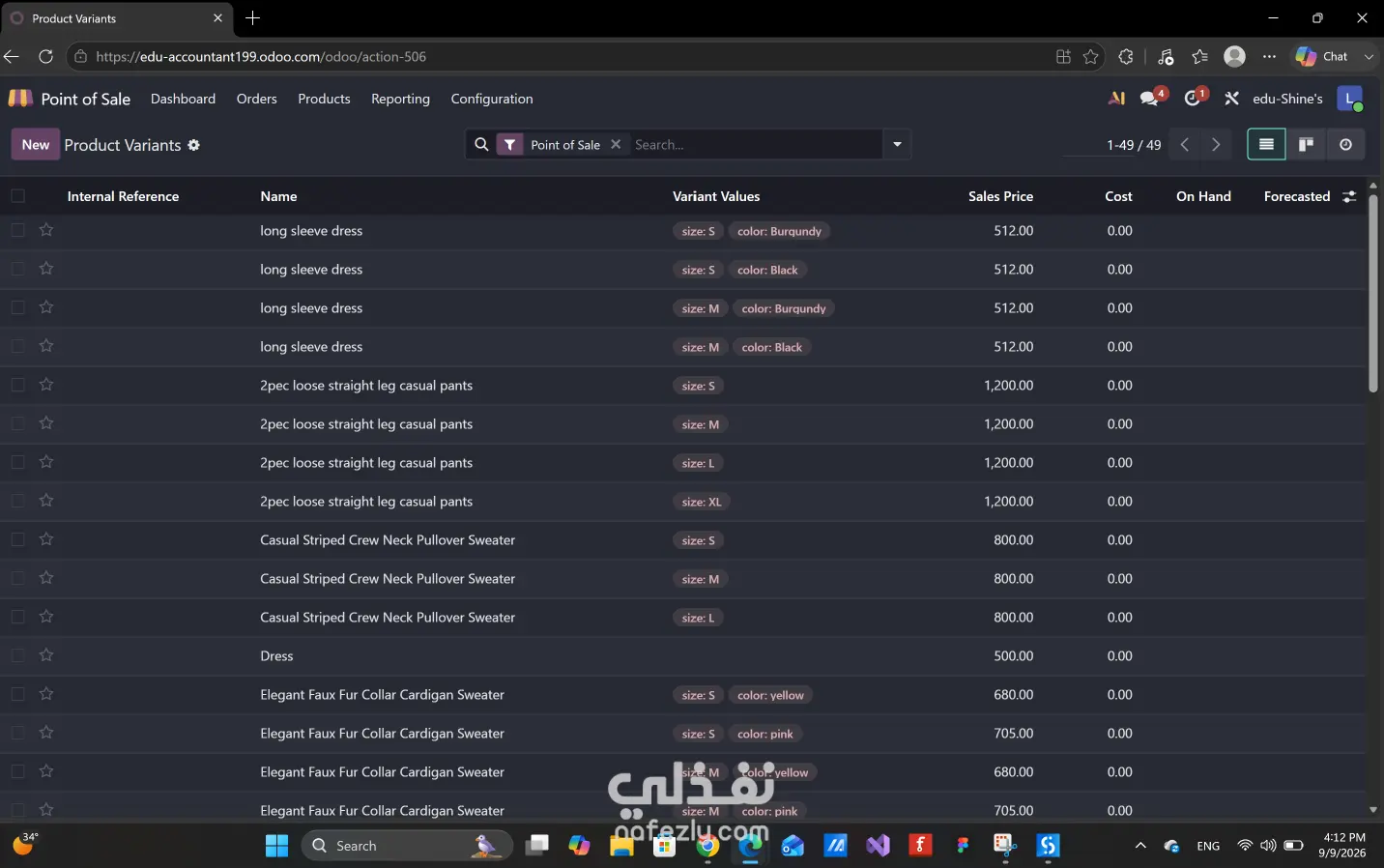Expand the search options dropdown arrow

tap(897, 145)
